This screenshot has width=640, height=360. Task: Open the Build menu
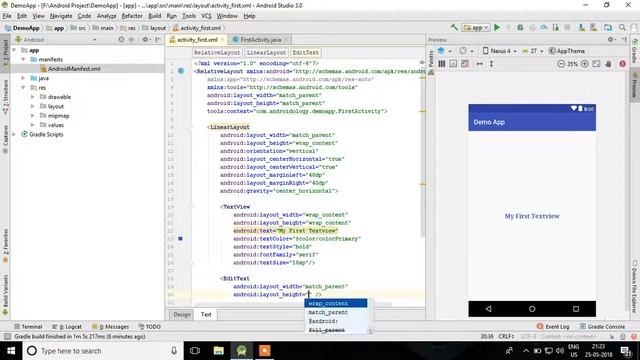(154, 16)
